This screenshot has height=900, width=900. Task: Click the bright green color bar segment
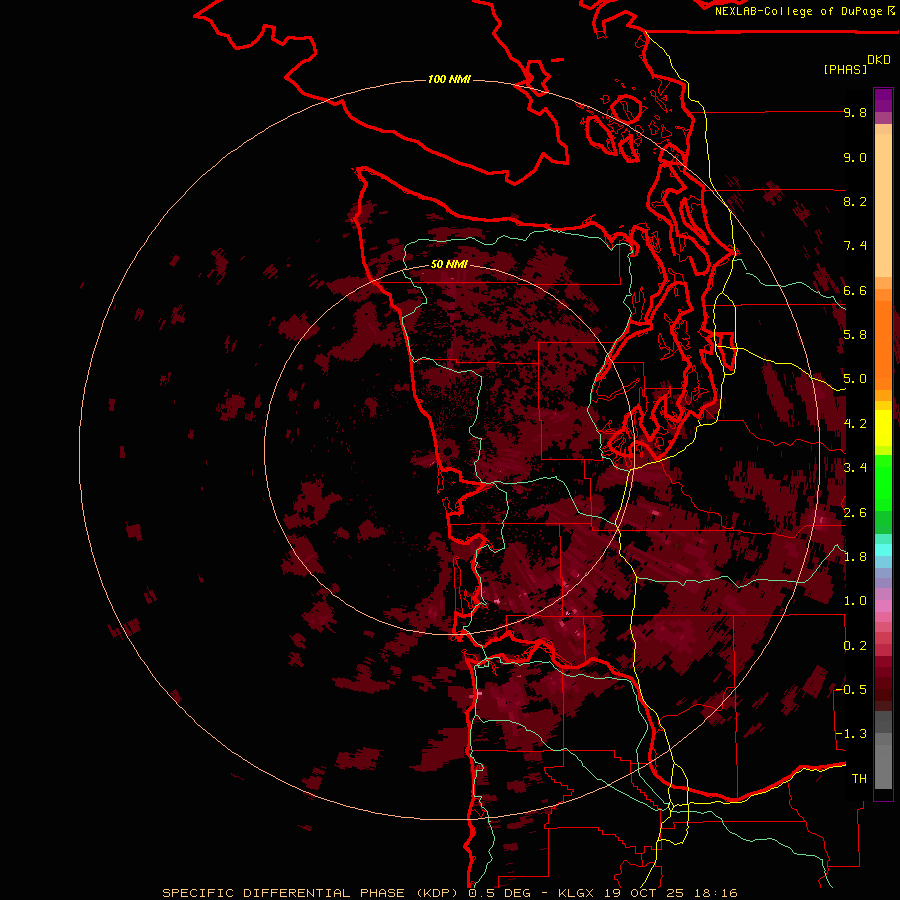883,482
